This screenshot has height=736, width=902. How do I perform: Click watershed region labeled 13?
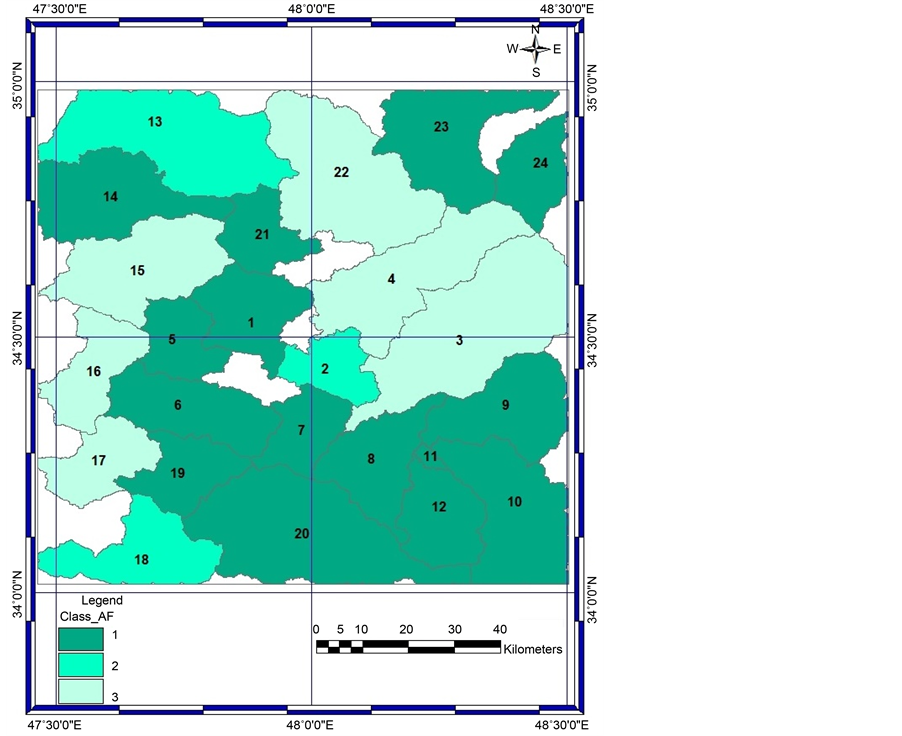coord(155,122)
